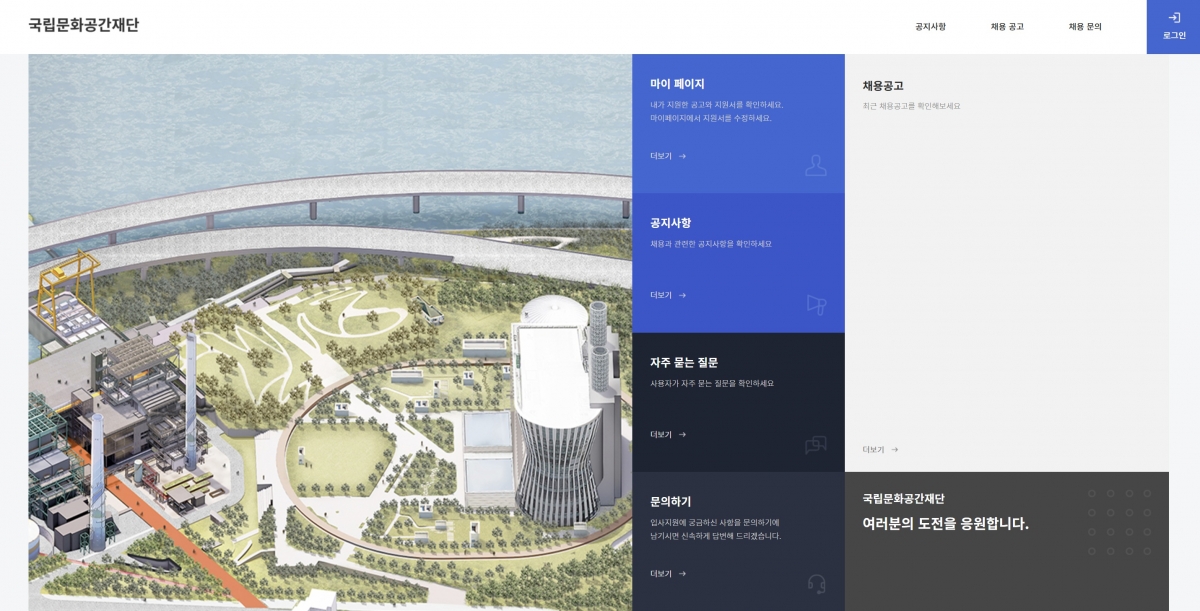This screenshot has height=611, width=1200.
Task: Click the arrow next to 마이 페이지 더보기
Action: point(682,156)
